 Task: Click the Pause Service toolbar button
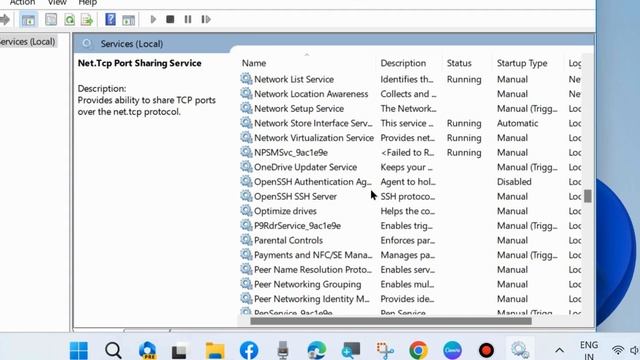(188, 19)
